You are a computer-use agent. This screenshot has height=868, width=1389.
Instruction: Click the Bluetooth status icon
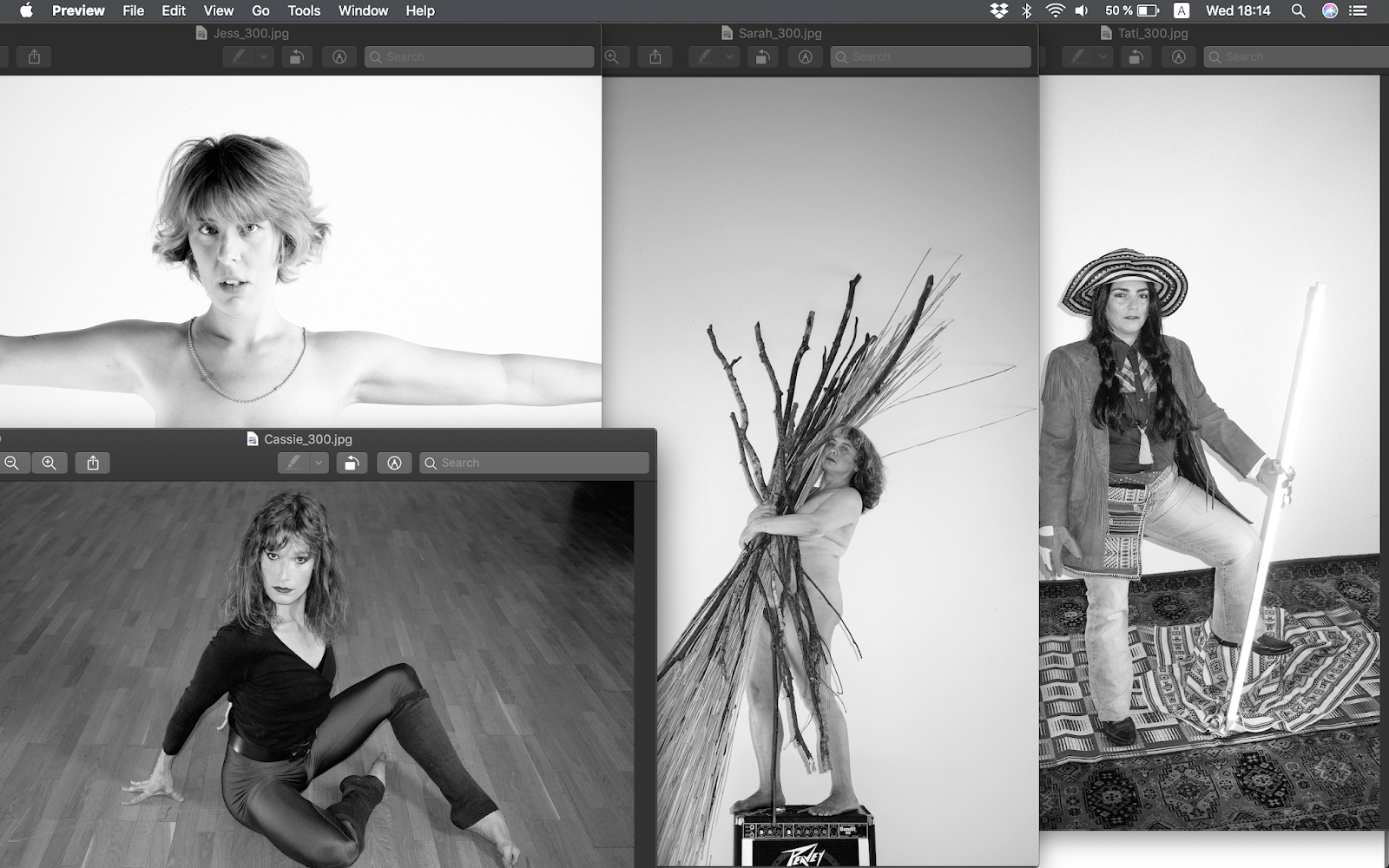click(x=1027, y=10)
